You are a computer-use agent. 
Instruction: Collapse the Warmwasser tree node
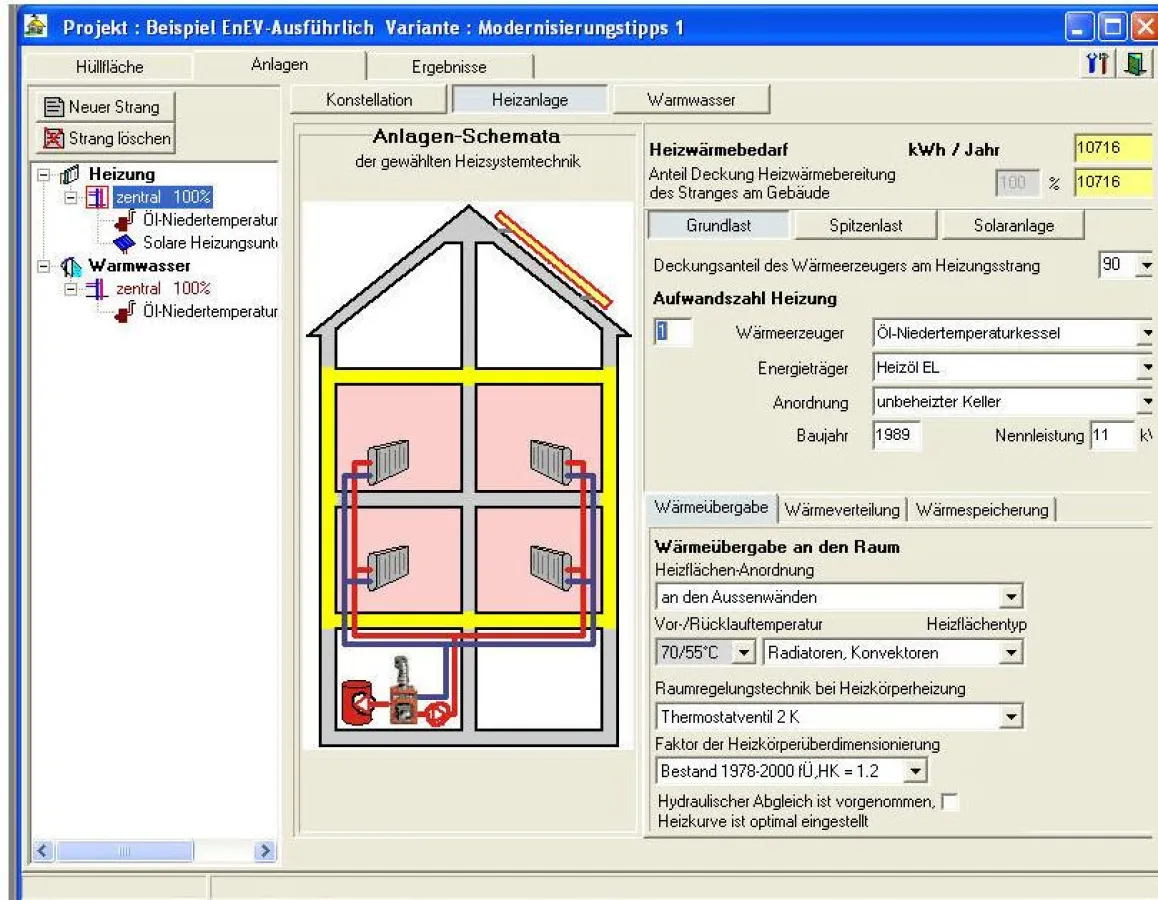(44, 266)
